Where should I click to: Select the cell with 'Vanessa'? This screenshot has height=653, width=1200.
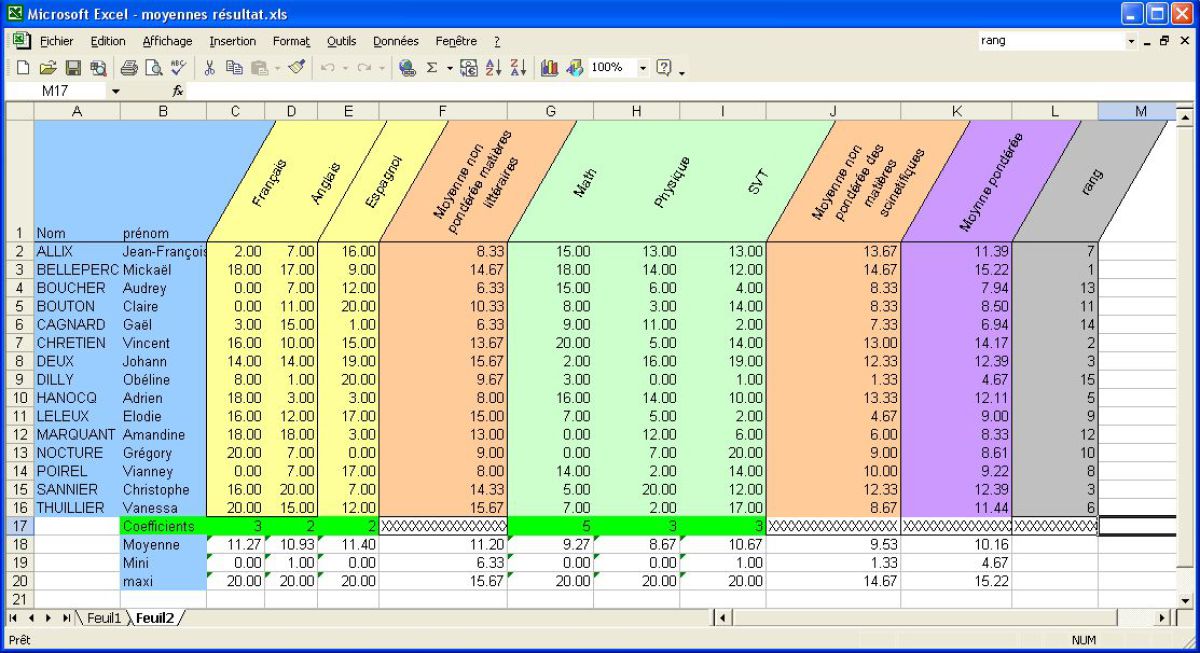[x=163, y=508]
